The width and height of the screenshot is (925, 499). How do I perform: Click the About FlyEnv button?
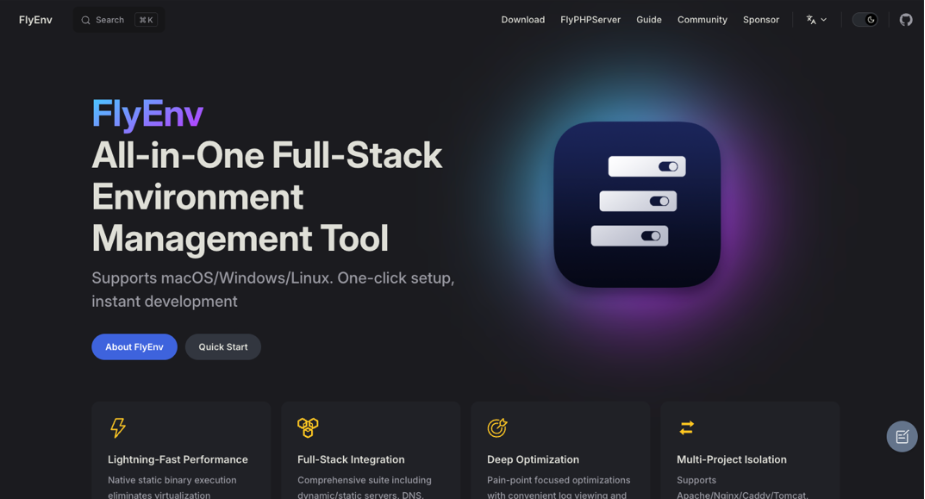tap(135, 347)
